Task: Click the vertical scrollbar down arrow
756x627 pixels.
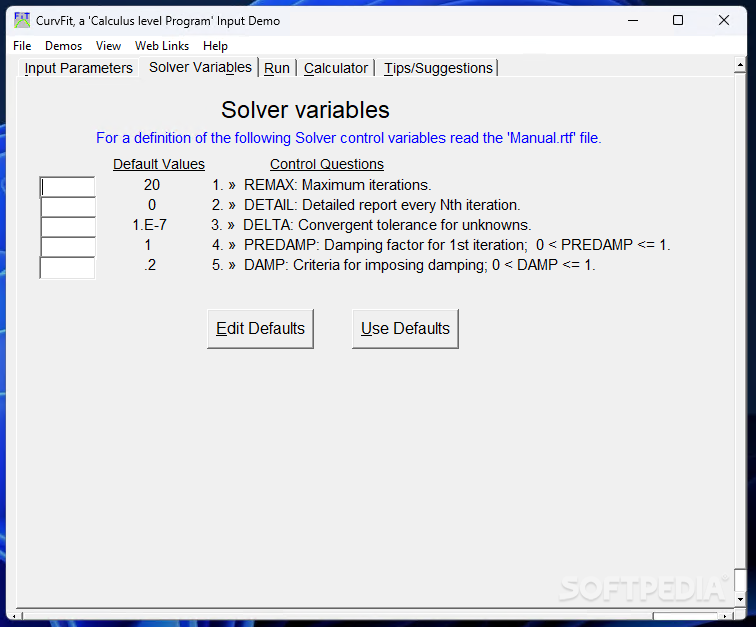Action: click(x=740, y=600)
